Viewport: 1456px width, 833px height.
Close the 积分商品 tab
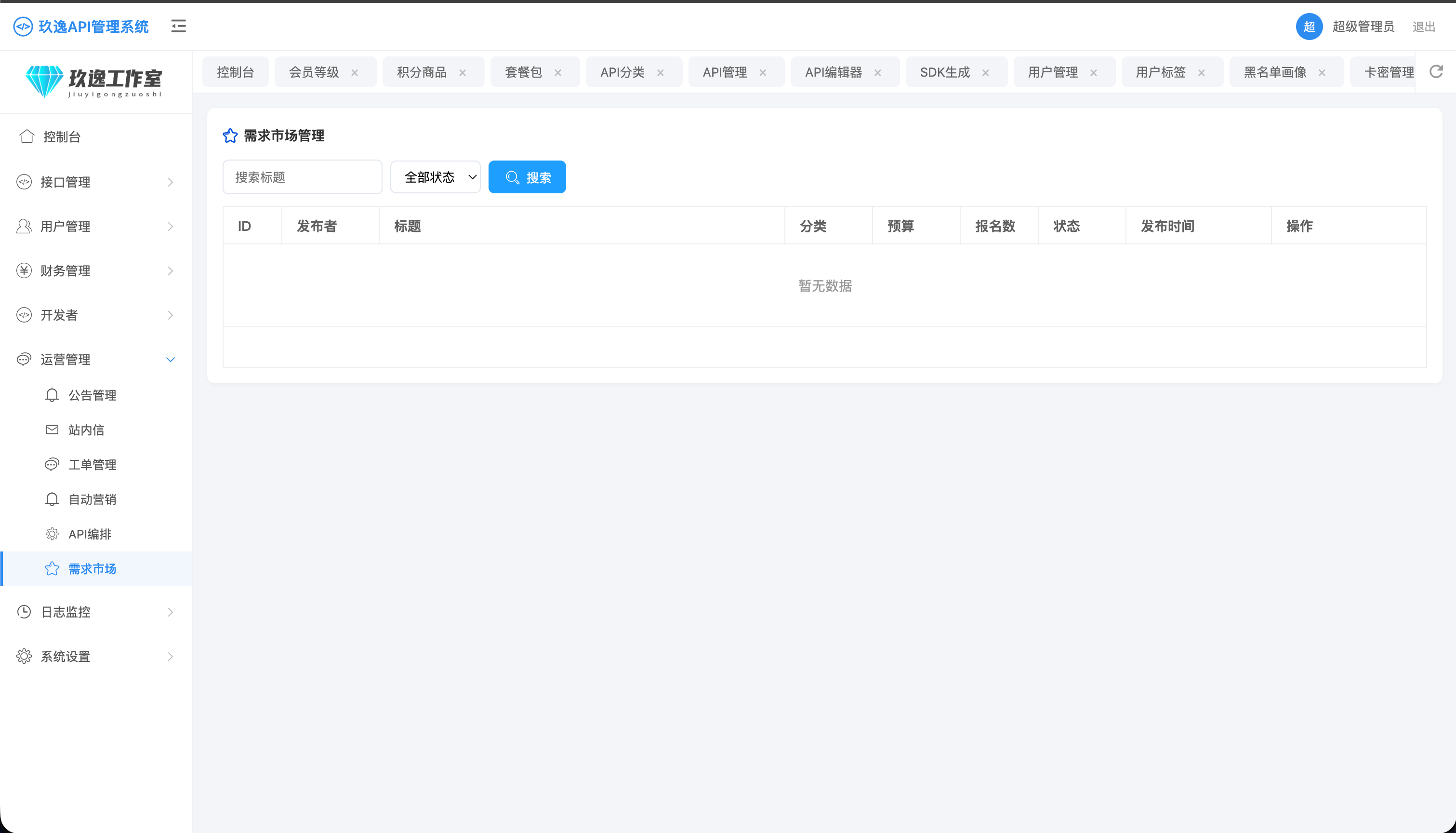(463, 73)
